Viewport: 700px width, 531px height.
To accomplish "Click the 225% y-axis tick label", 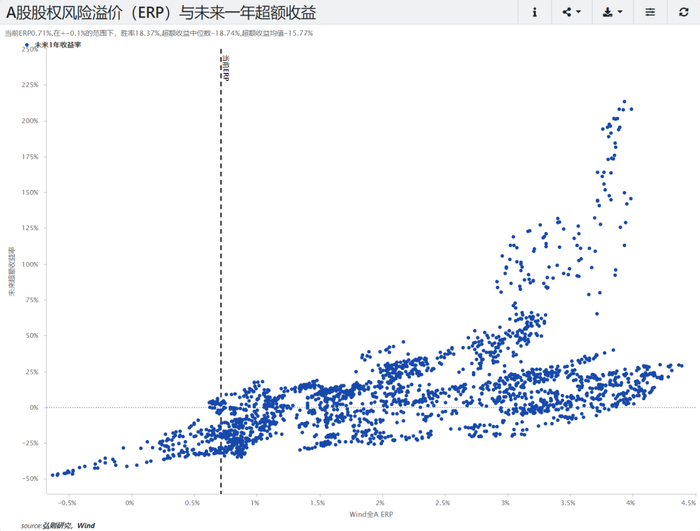I will (30, 85).
